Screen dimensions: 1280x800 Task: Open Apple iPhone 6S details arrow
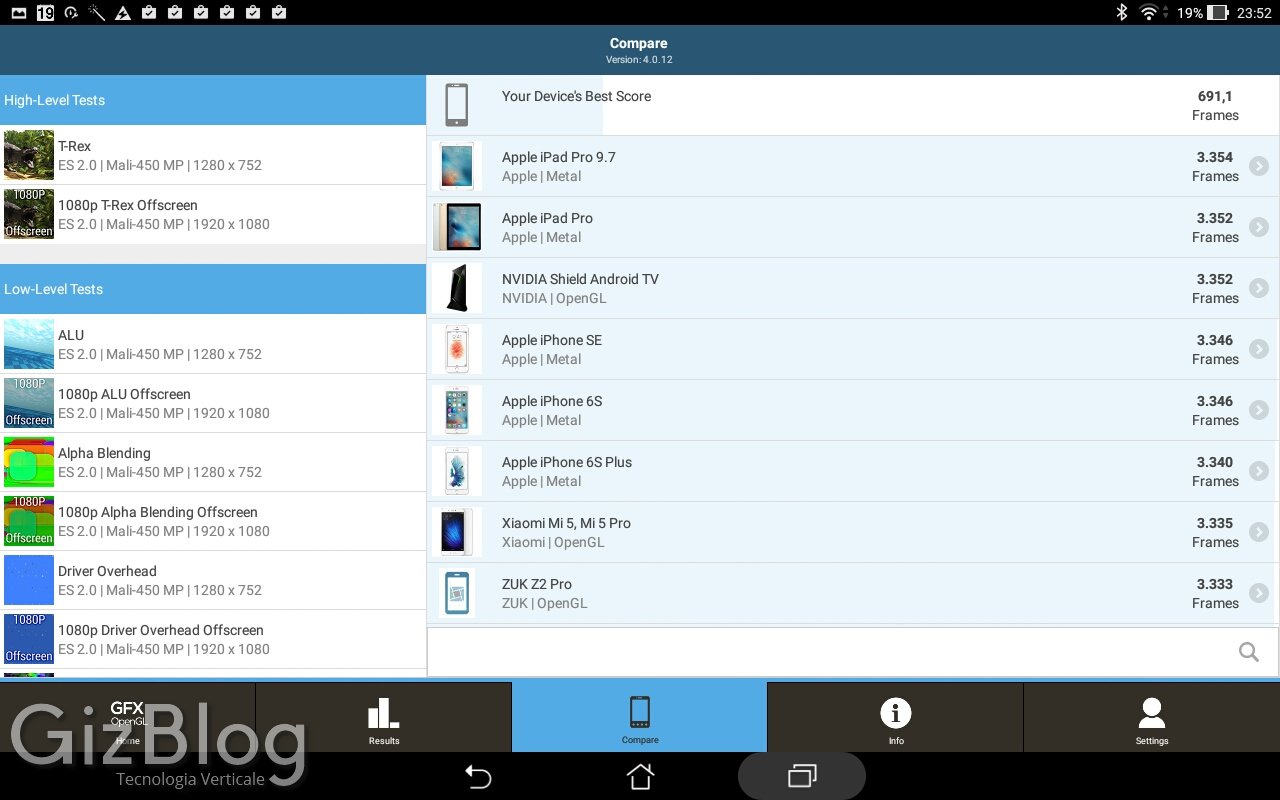[x=1259, y=410]
